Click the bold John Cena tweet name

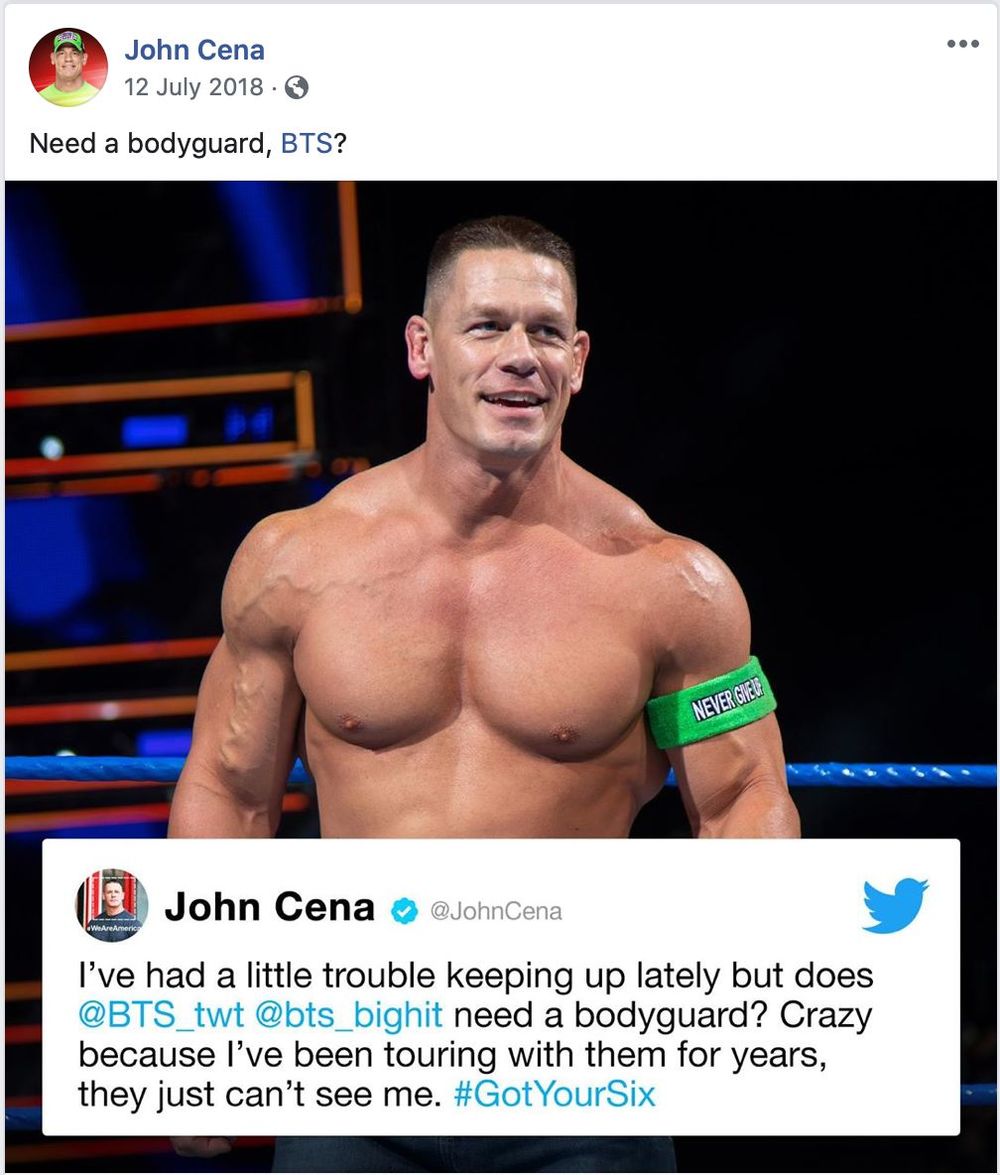[270, 907]
